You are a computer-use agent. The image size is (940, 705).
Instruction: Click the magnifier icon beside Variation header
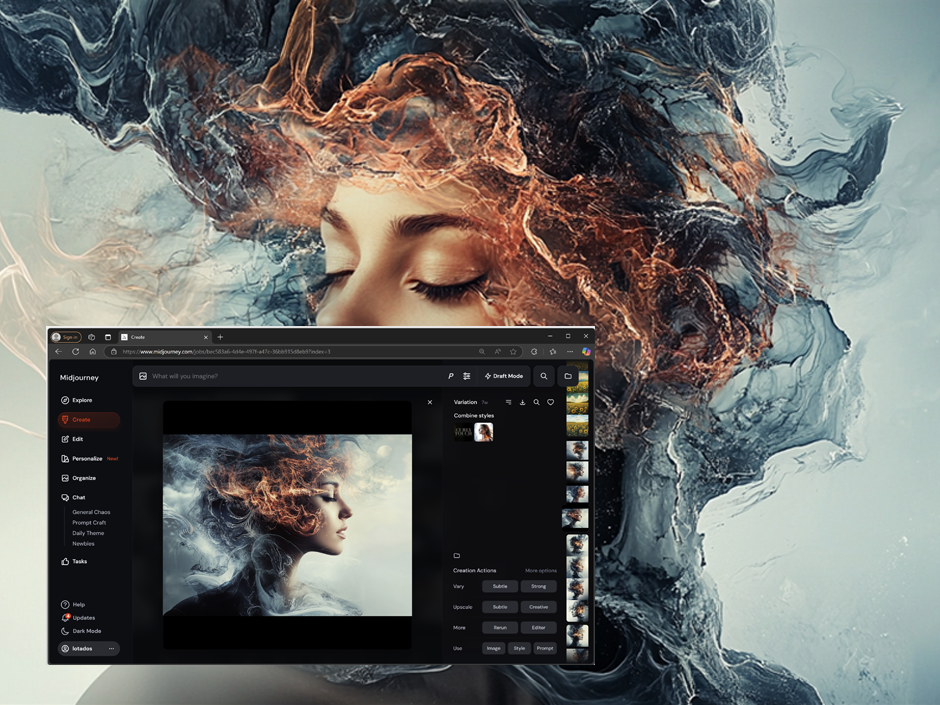536,402
